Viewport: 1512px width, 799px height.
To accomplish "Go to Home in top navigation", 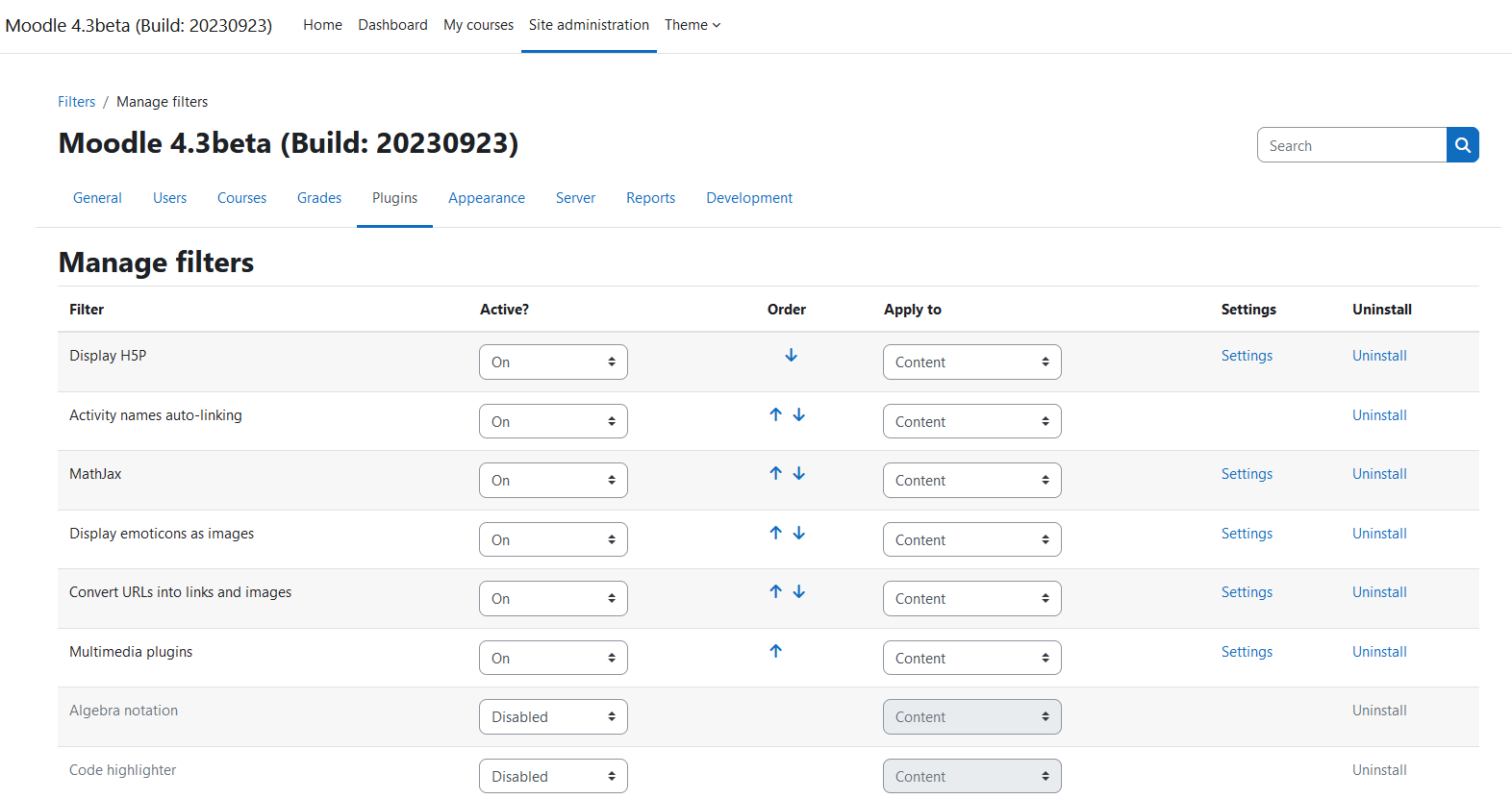I will [322, 25].
